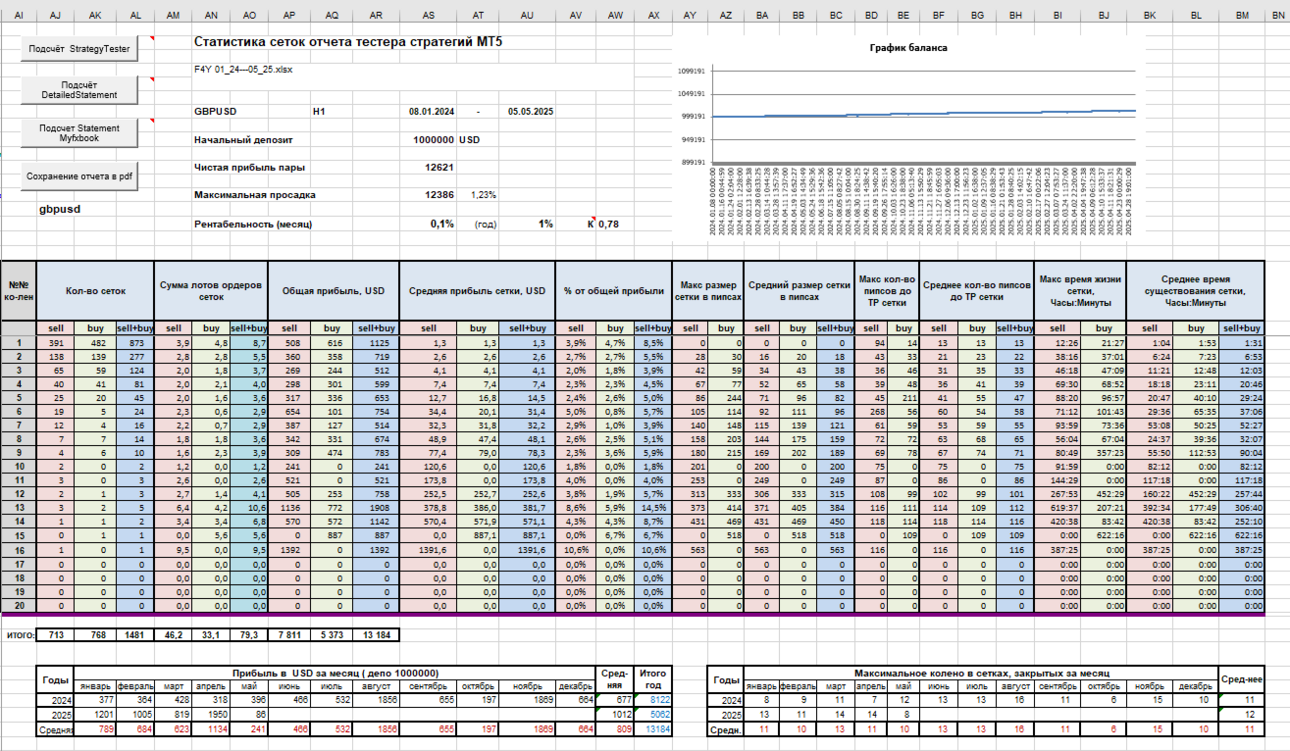Select the drawdown value "12386"
This screenshot has width=1290, height=751.
click(x=440, y=195)
